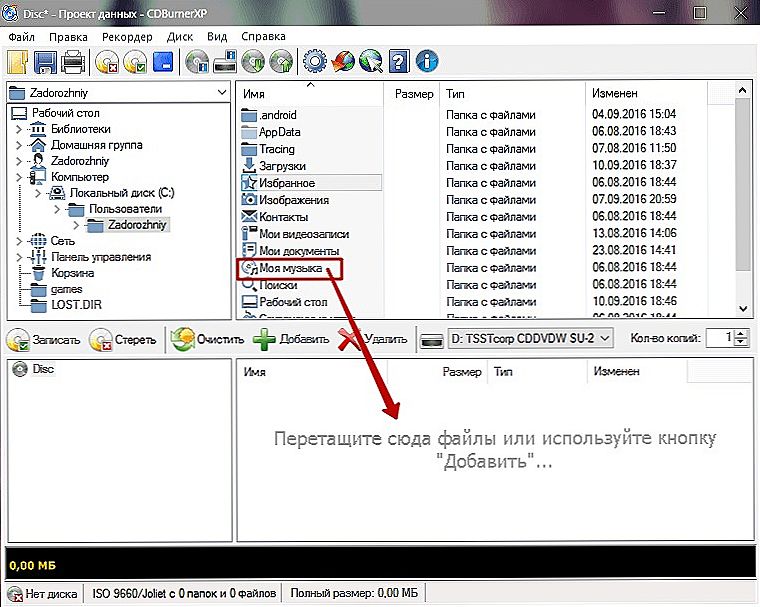Screen dimensions: 760x607
Task: Click the Стереть erase button
Action: pyautogui.click(x=123, y=340)
